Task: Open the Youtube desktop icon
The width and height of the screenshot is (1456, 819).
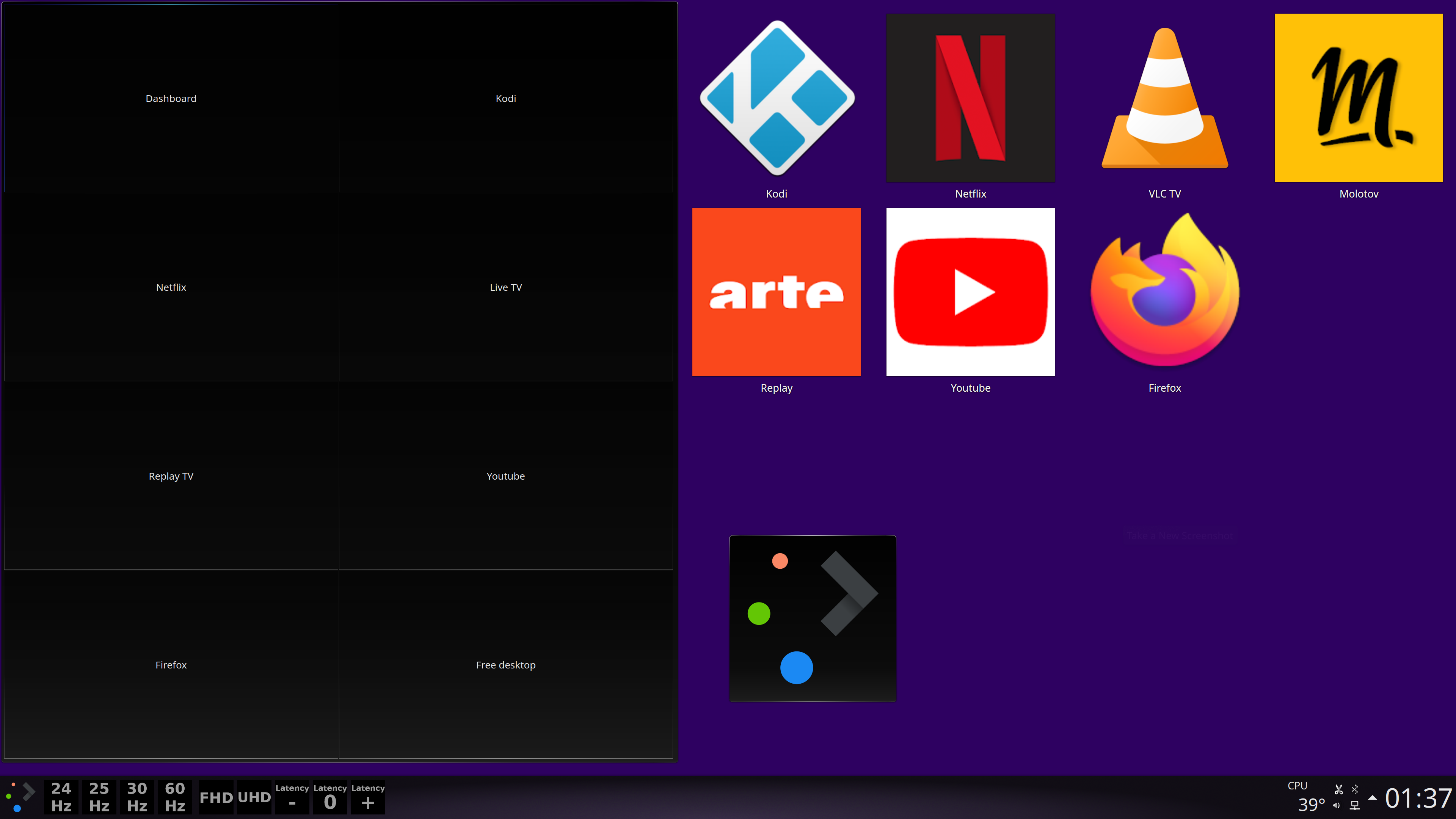Action: click(x=971, y=292)
